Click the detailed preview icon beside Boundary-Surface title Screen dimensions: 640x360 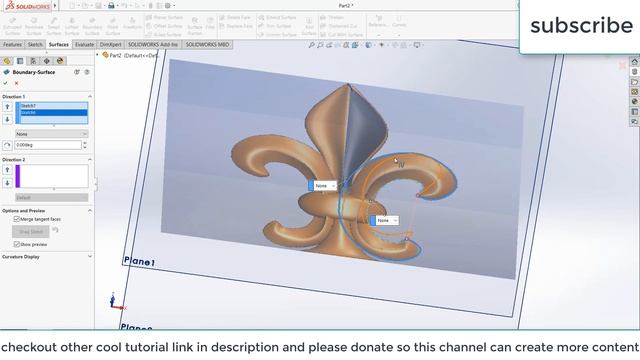click(77, 72)
